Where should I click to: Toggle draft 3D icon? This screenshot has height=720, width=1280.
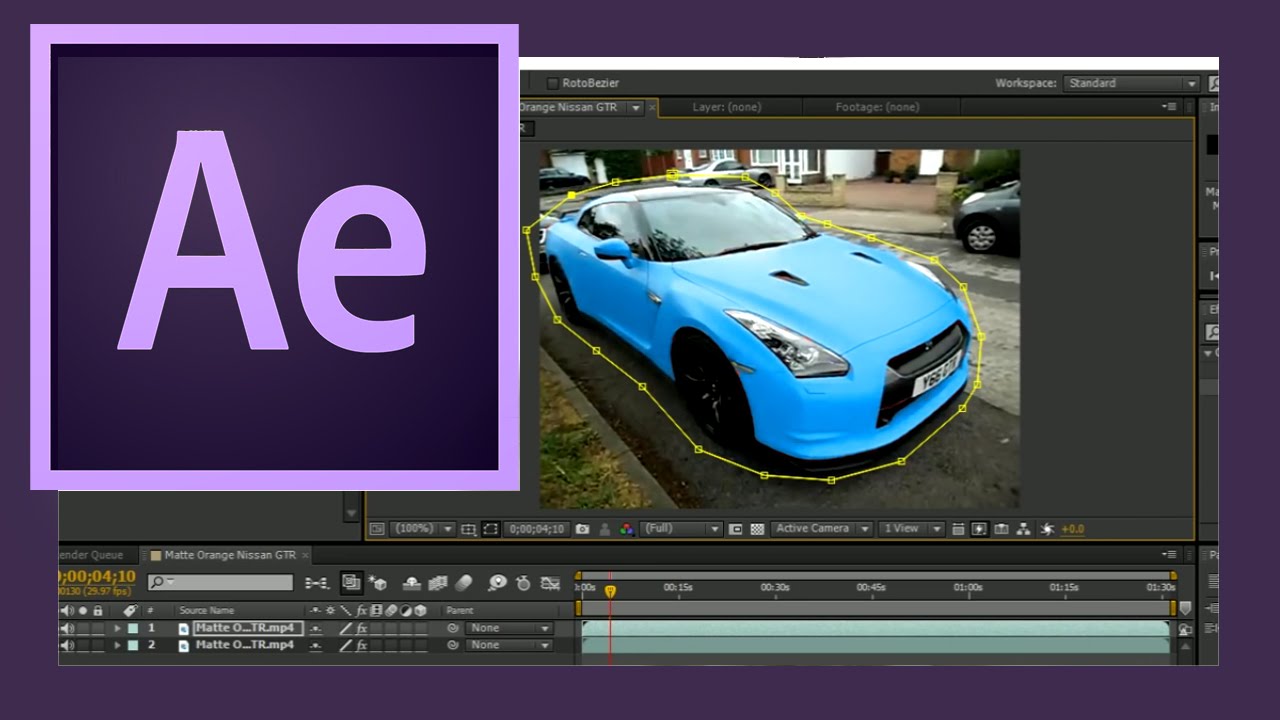click(x=378, y=582)
